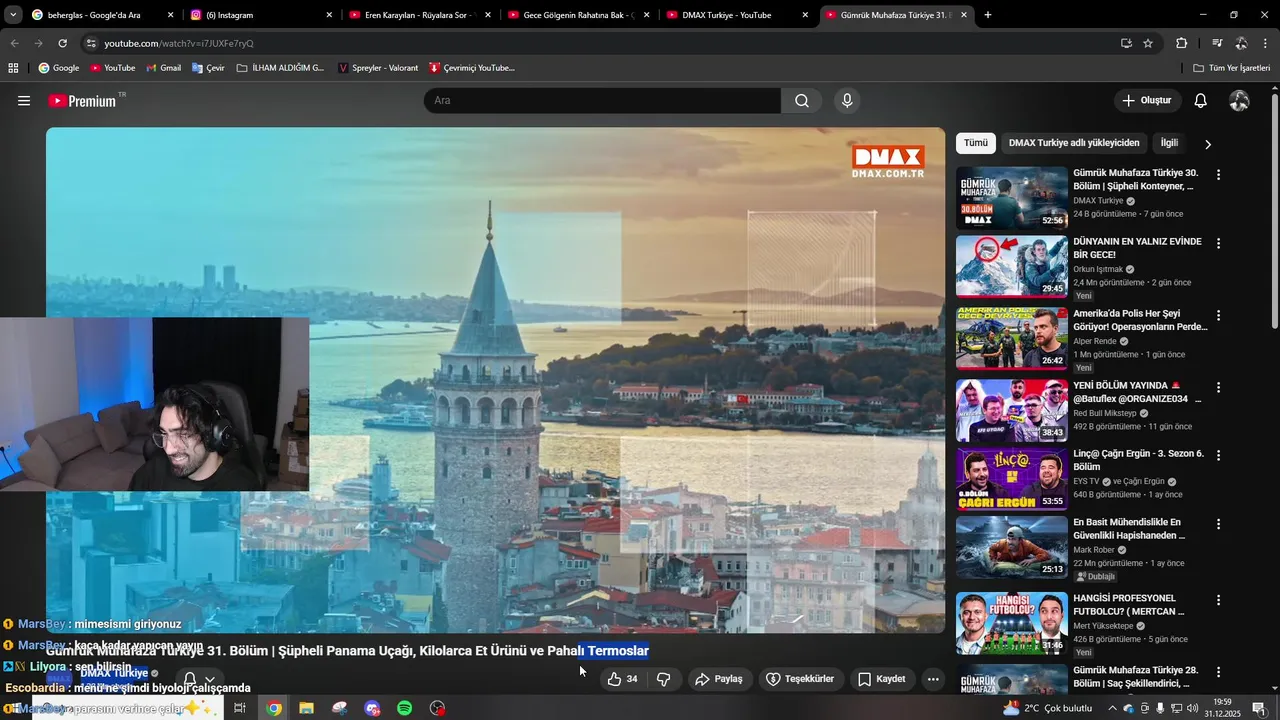Open Gümrük Muhafaza 30. Bölüm thumbnail

pos(1012,198)
